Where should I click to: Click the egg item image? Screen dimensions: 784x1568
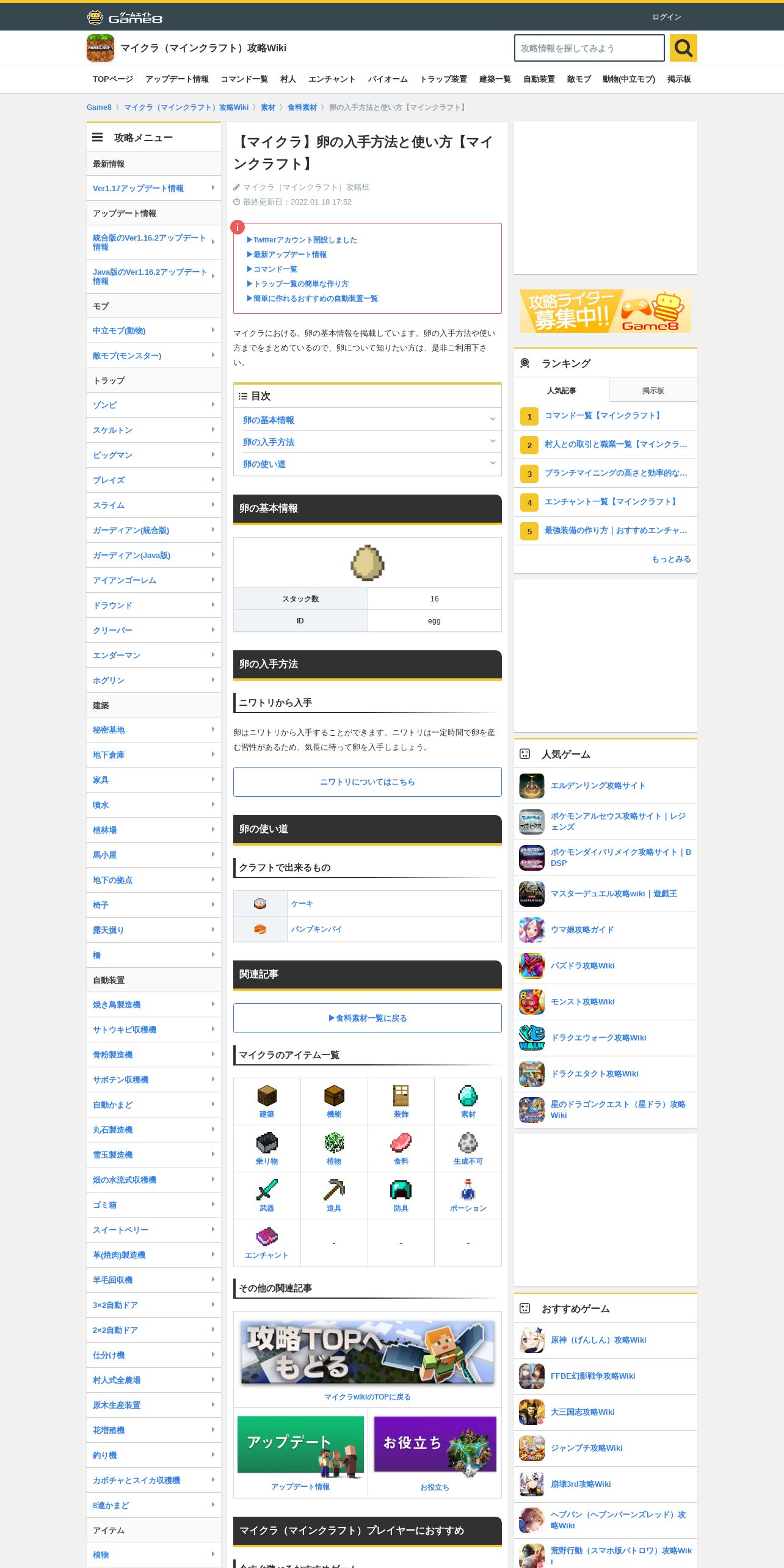click(367, 562)
